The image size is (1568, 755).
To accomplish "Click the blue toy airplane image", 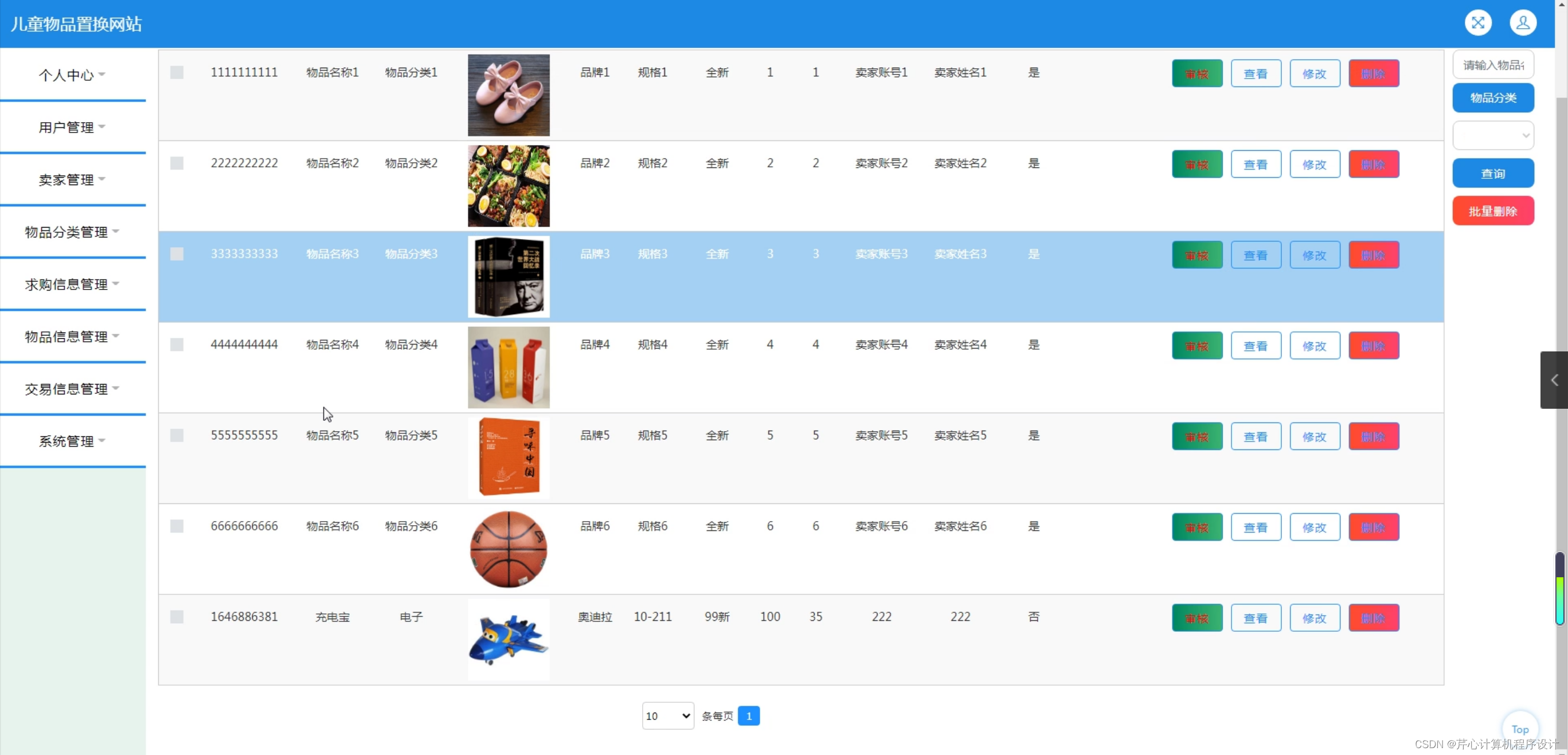I will [509, 639].
